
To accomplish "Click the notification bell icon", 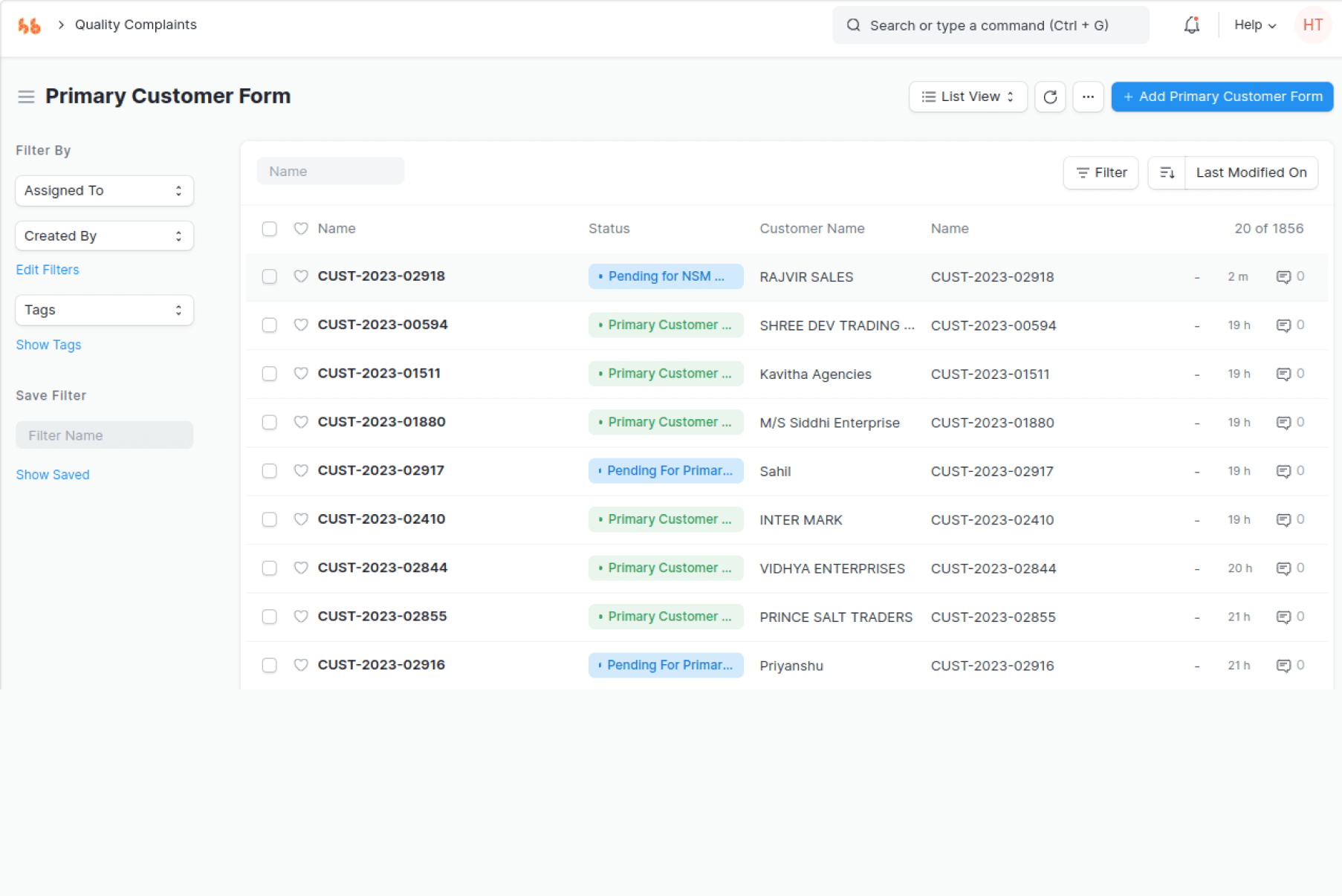I will [x=1191, y=25].
